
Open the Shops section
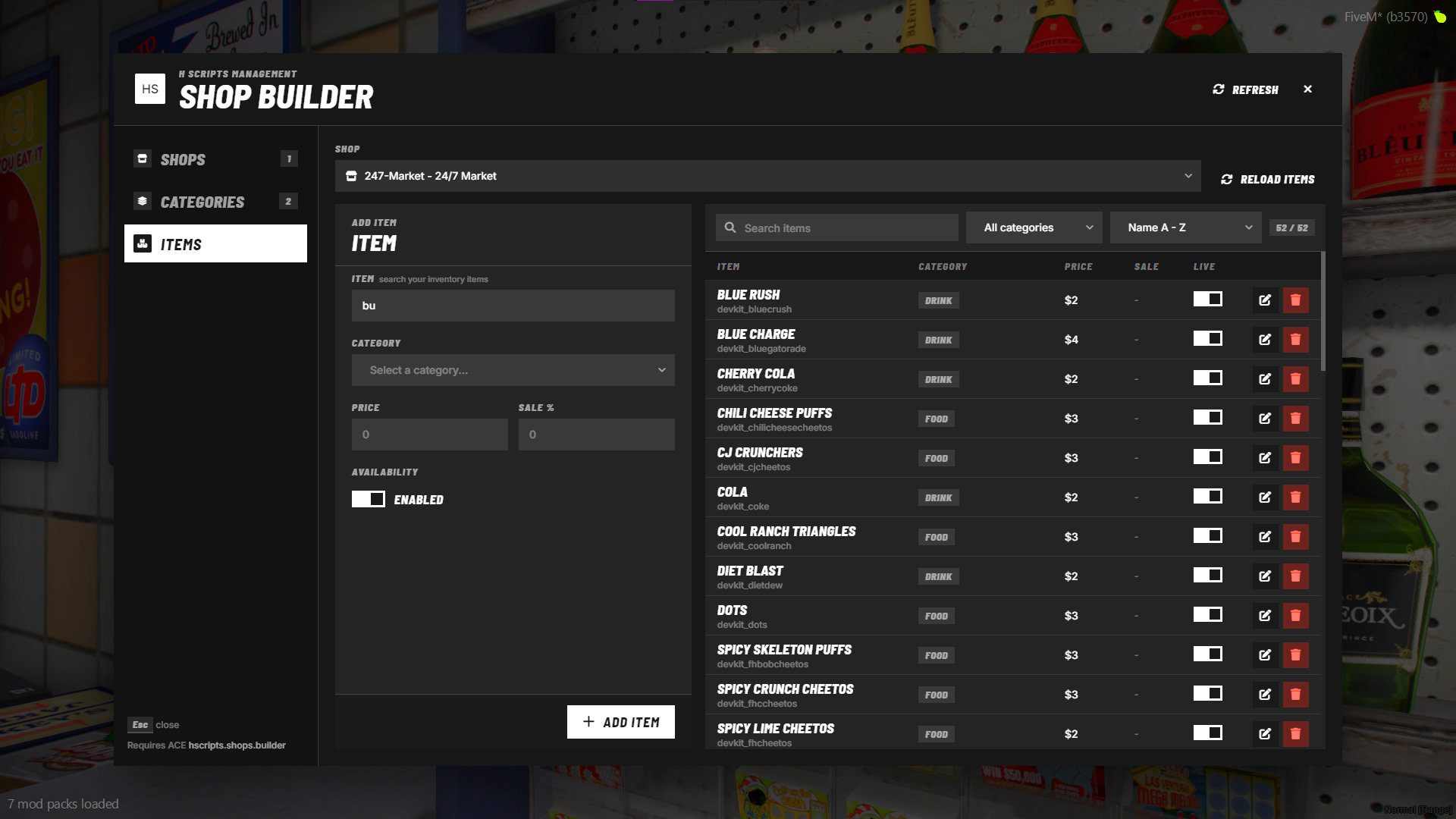click(x=216, y=159)
